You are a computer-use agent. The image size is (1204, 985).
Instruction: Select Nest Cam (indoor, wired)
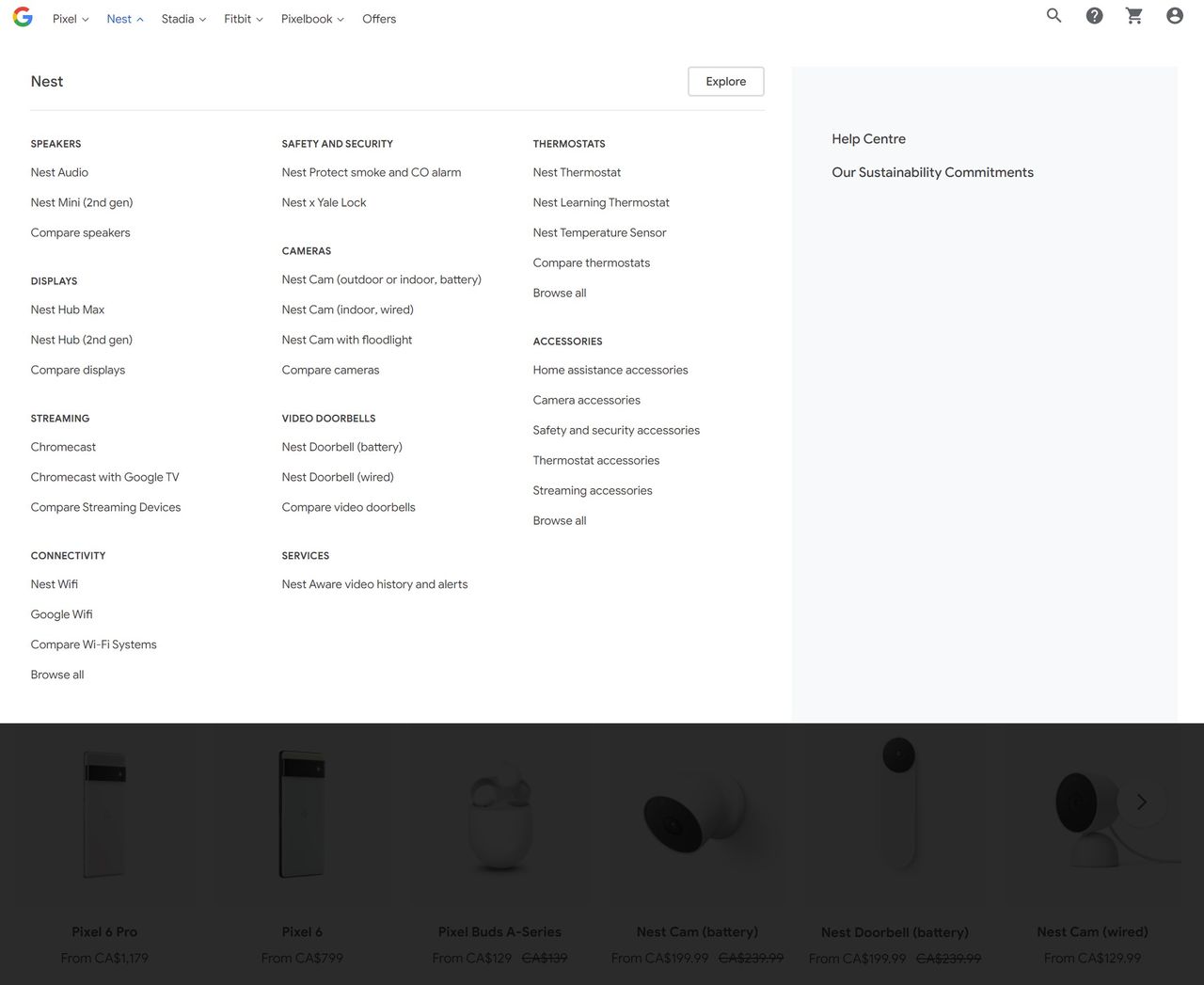click(x=347, y=310)
